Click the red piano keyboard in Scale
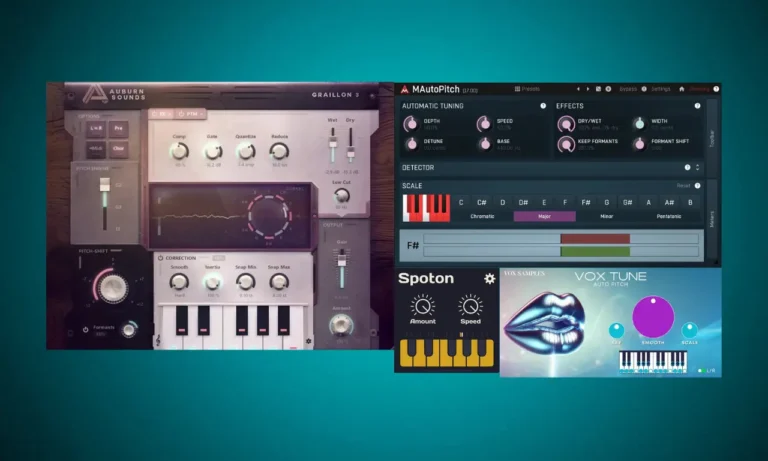 point(426,208)
